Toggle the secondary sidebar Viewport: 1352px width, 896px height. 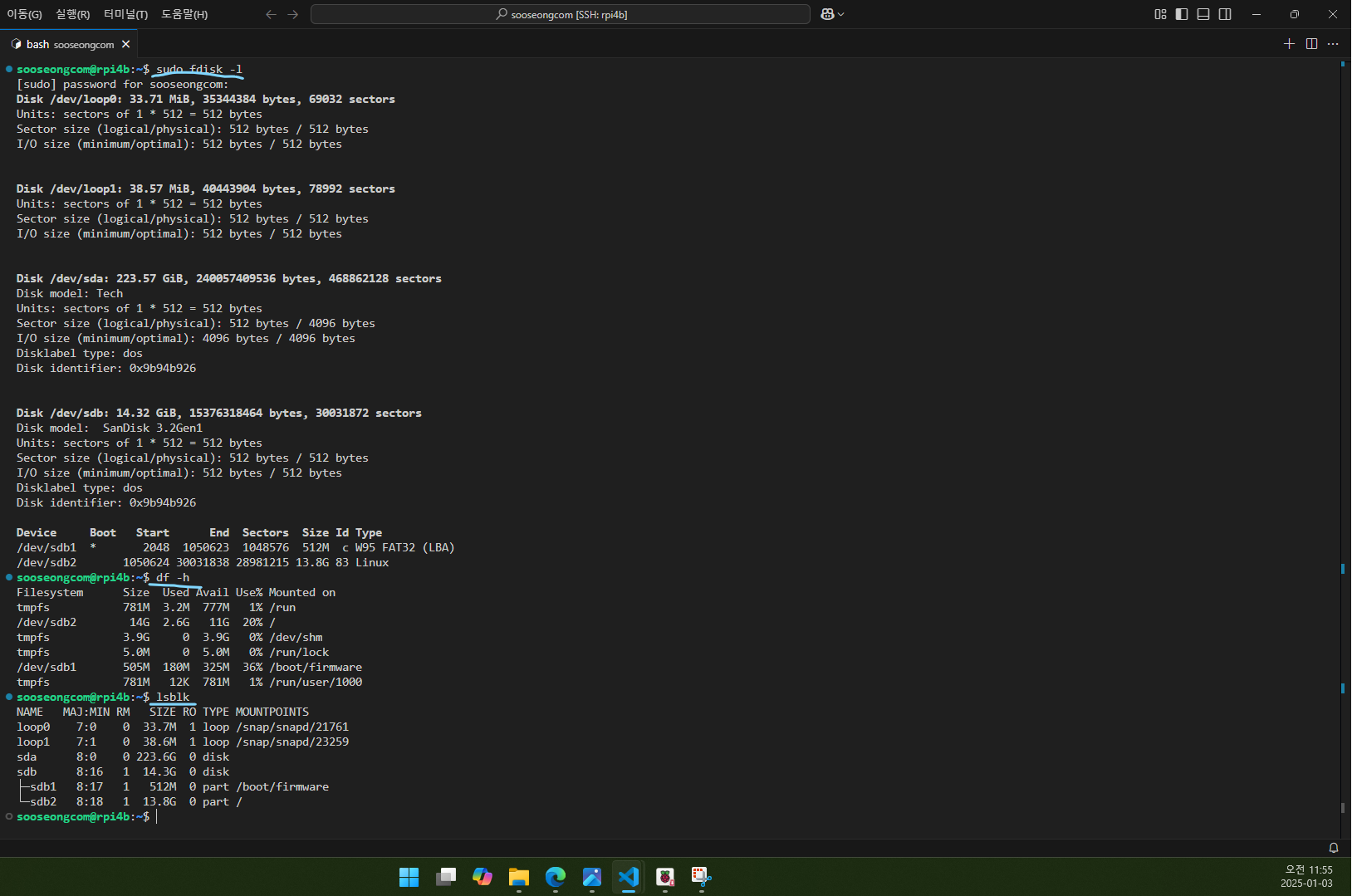tap(1225, 14)
